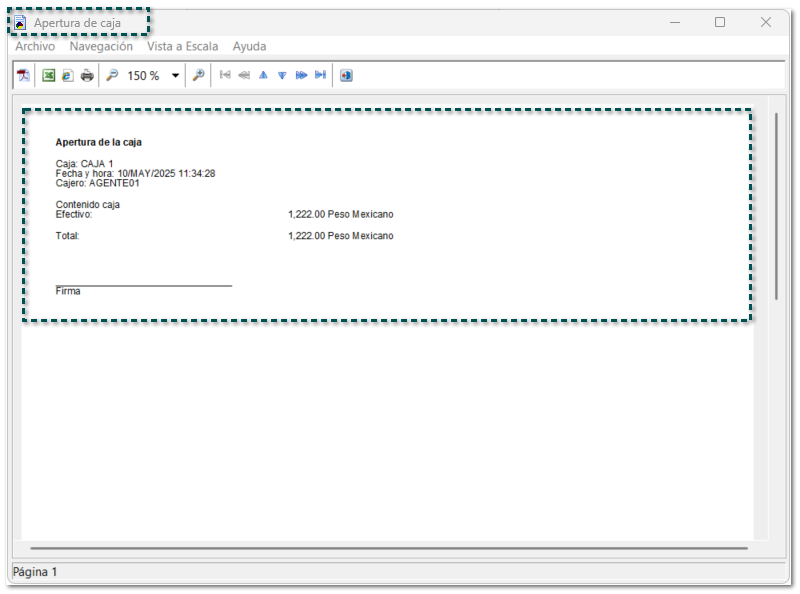Jump to the last page

(320, 75)
